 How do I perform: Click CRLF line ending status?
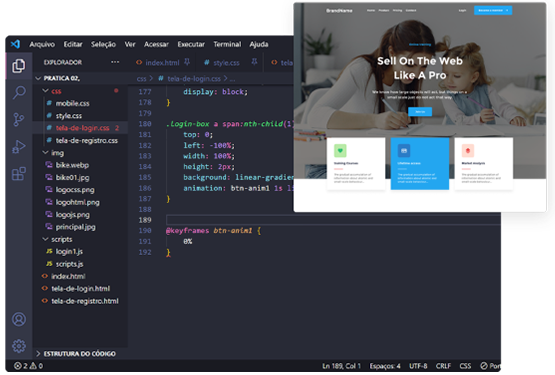click(443, 366)
